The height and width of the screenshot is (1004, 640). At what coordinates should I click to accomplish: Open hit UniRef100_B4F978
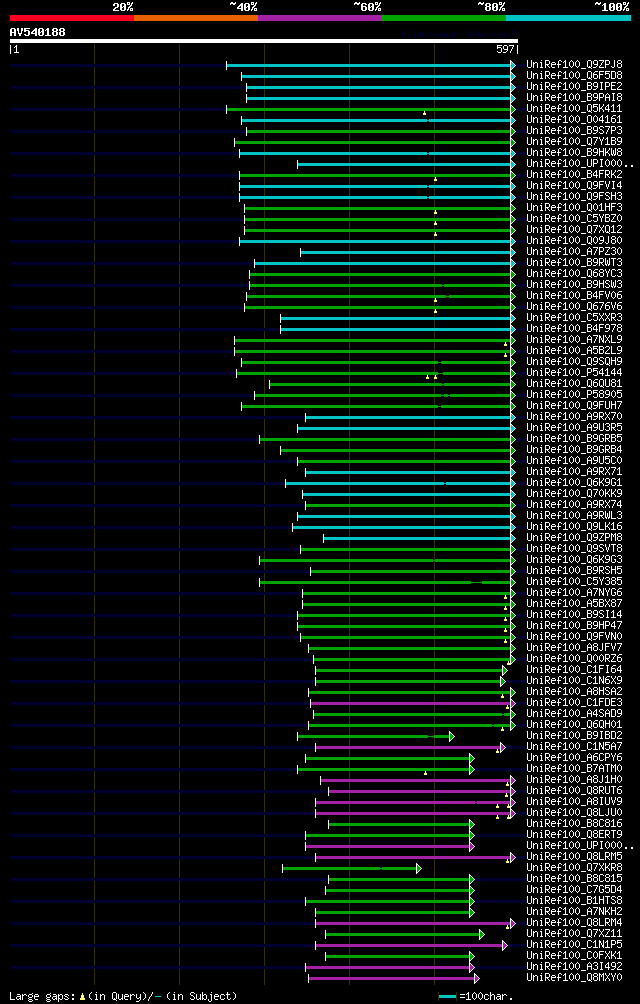(574, 328)
